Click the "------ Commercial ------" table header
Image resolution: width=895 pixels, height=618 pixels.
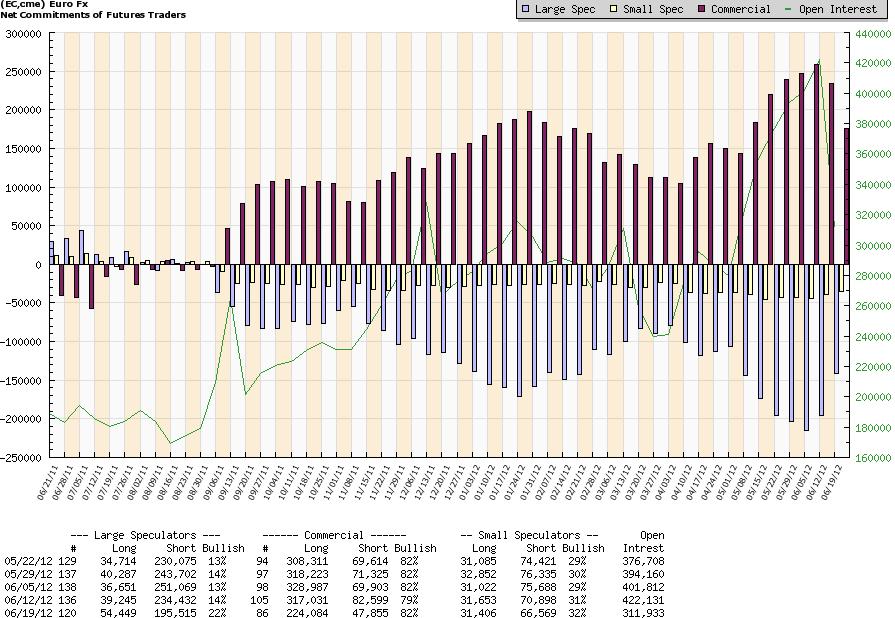point(334,535)
